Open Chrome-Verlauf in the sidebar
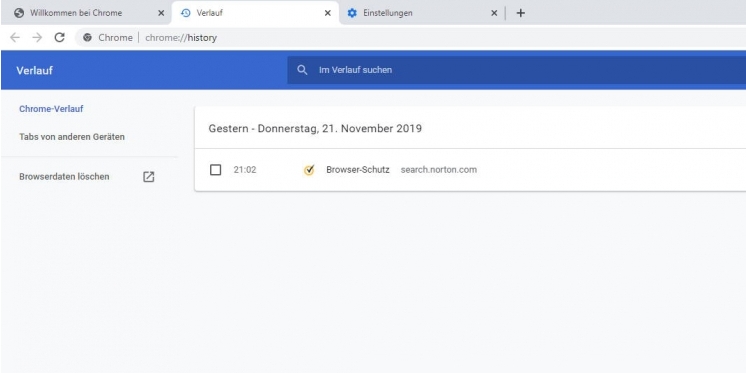Viewport: 746px width, 373px height. [51, 109]
